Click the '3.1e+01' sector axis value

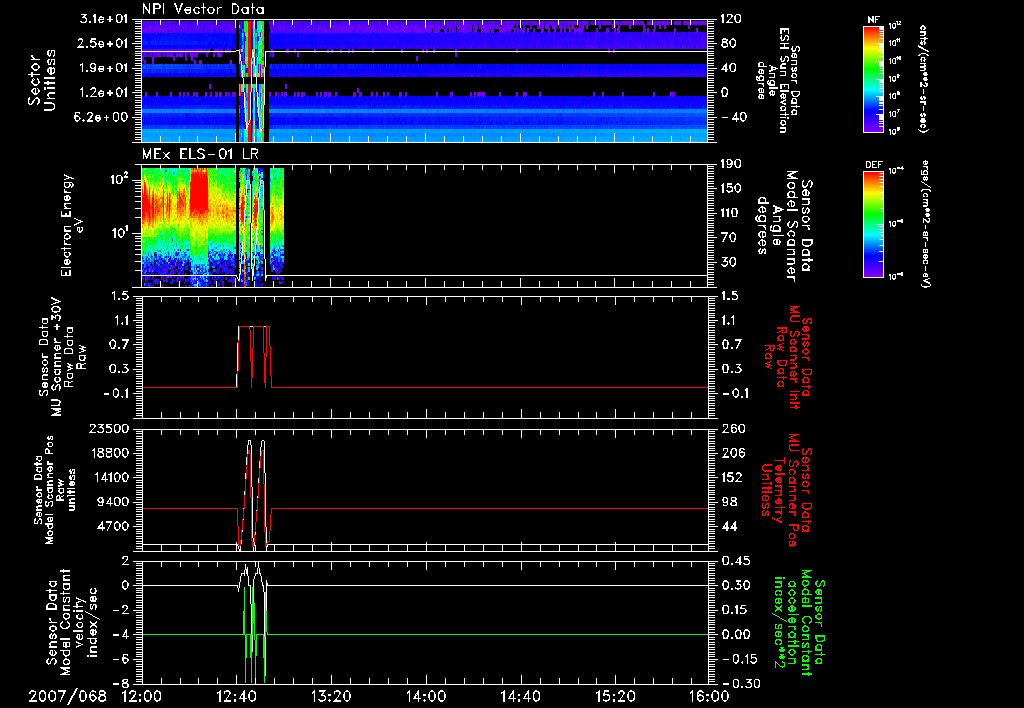104,19
